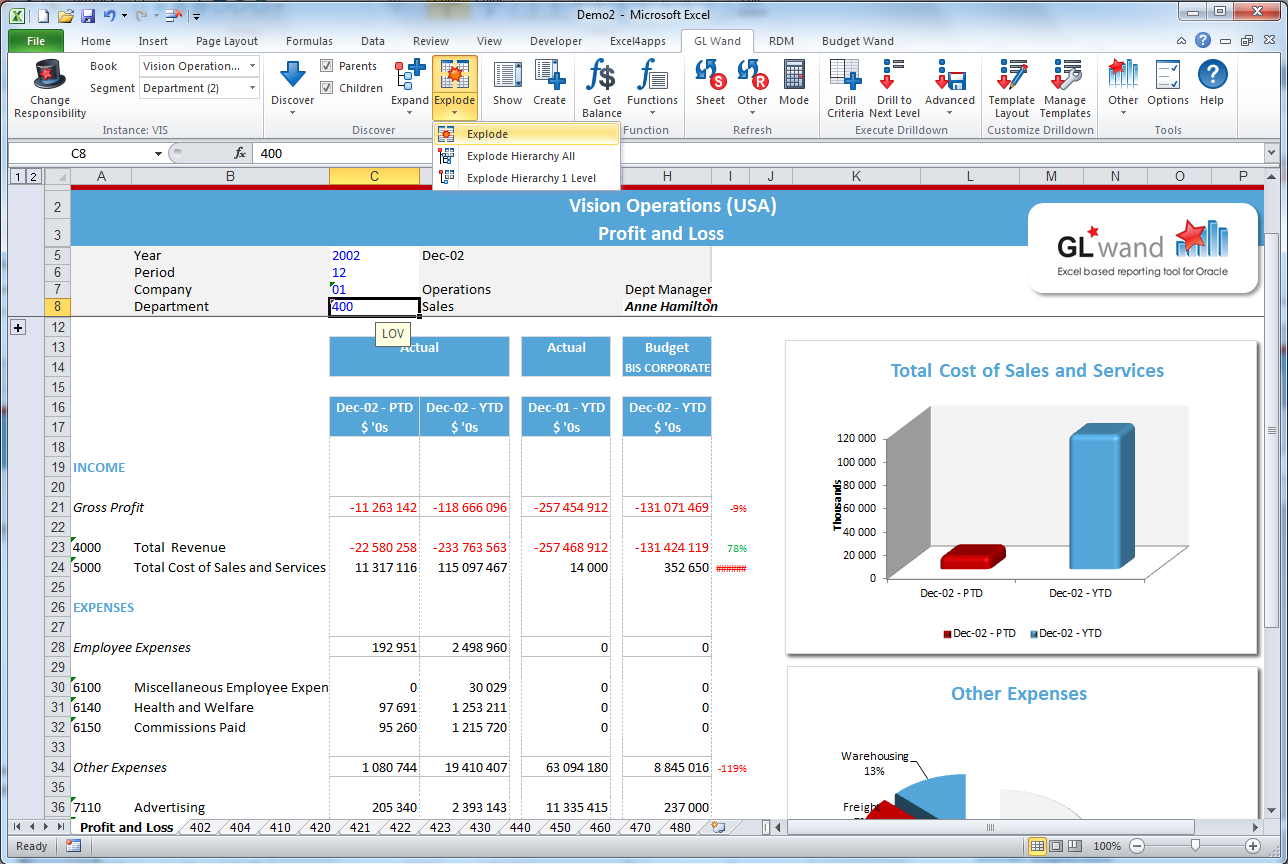Open the Book dropdown
Image resolution: width=1288 pixels, height=864 pixels.
[252, 66]
